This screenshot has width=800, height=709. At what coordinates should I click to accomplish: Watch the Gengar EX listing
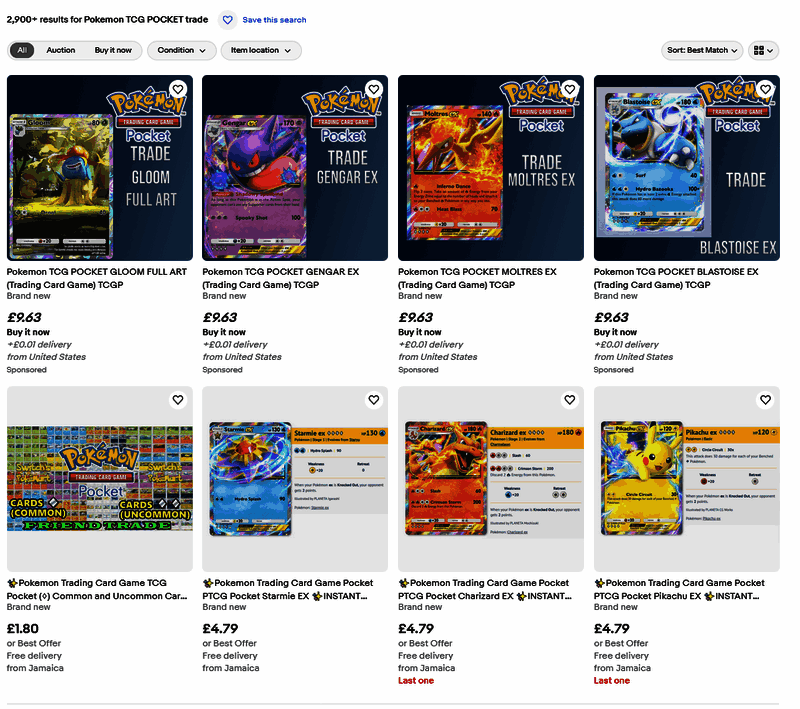click(x=373, y=89)
